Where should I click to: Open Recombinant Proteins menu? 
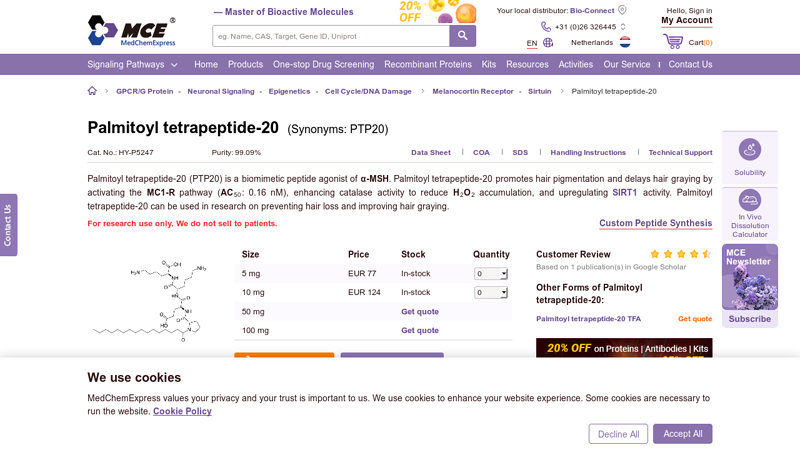coord(428,65)
